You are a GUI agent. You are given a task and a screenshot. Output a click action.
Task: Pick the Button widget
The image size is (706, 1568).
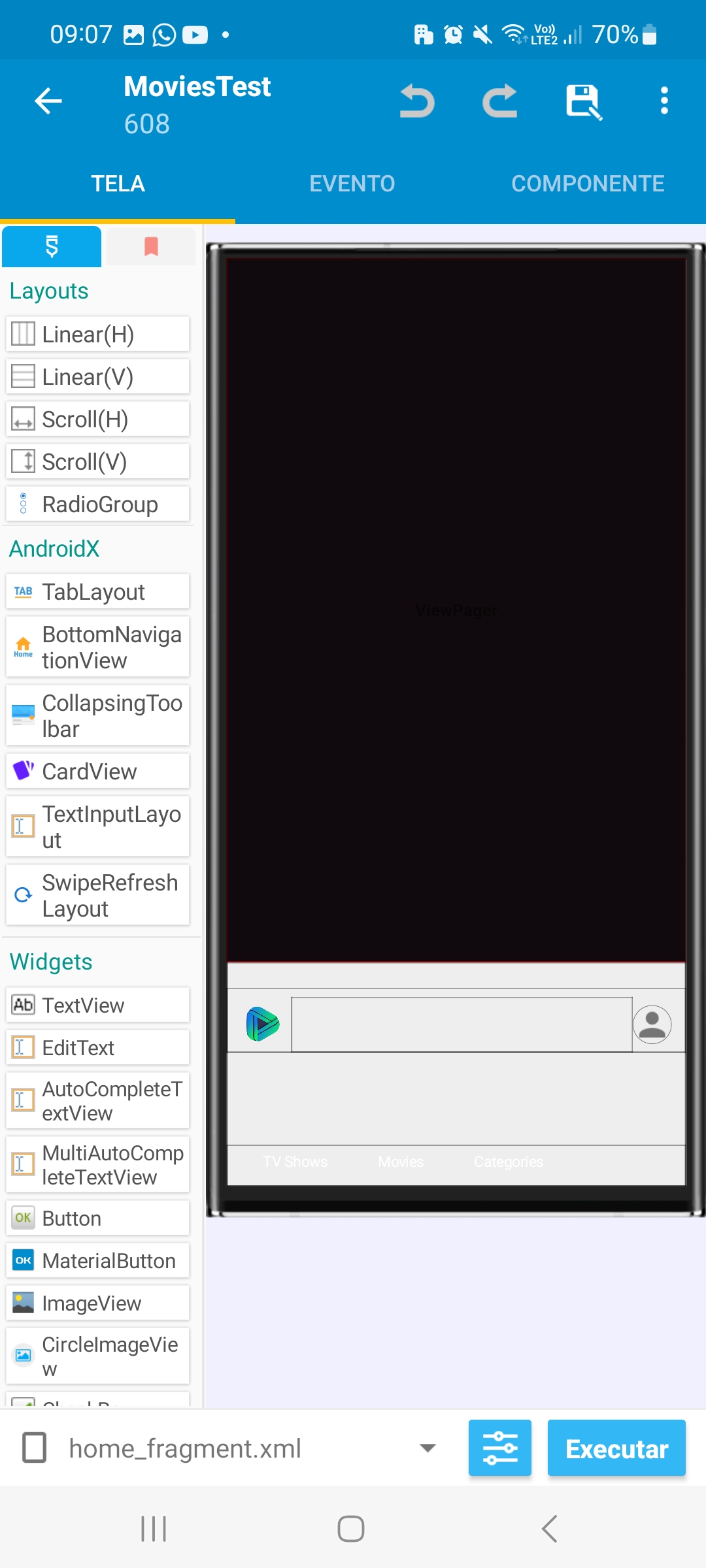[x=97, y=1218]
